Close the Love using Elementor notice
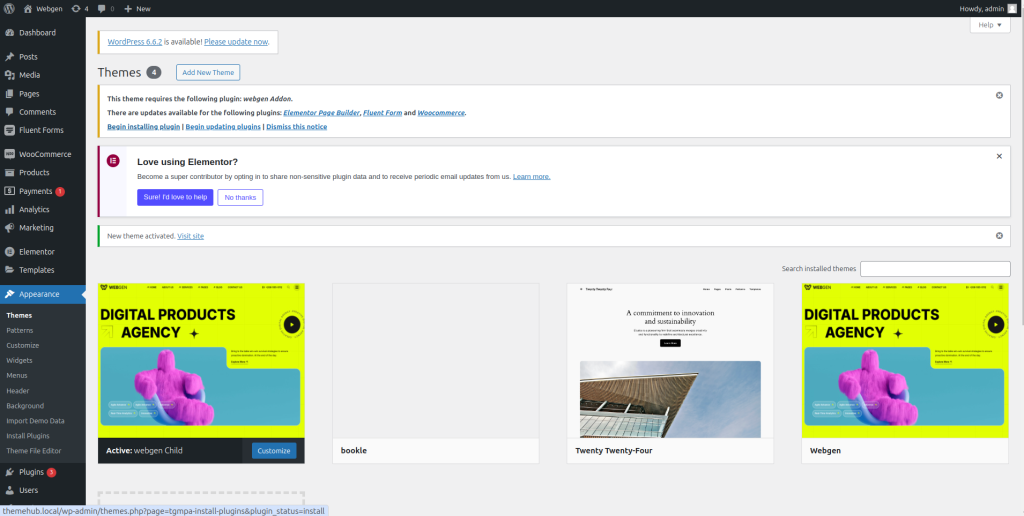1024x516 pixels. (999, 156)
